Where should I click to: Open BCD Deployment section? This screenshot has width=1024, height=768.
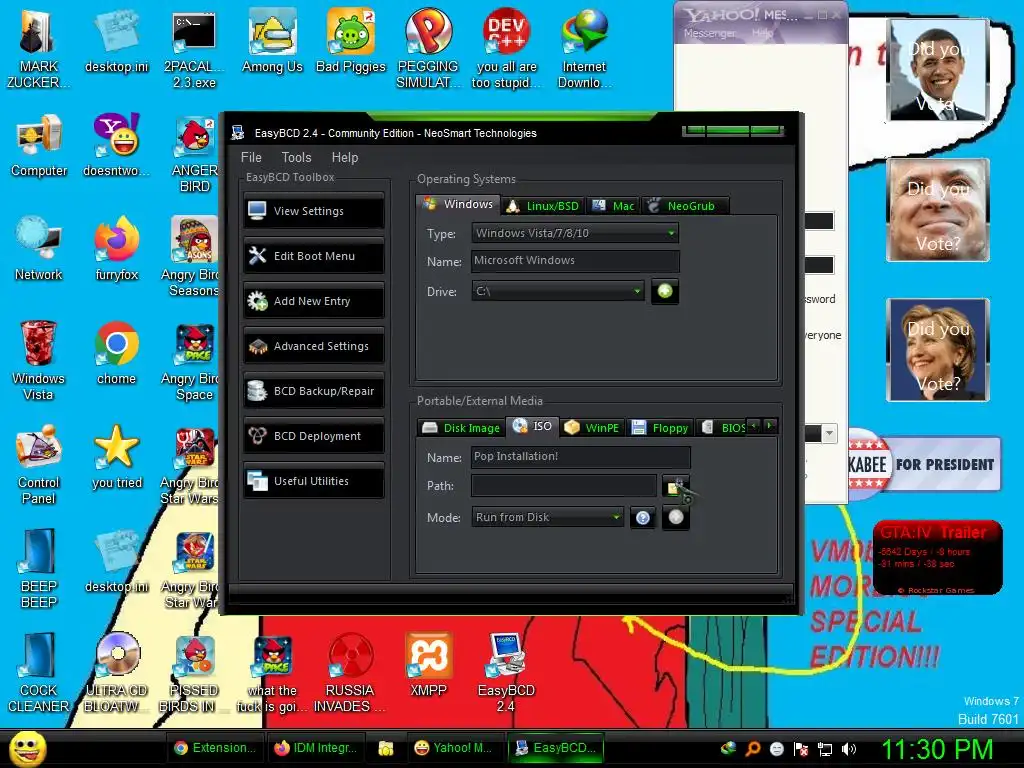tap(313, 436)
